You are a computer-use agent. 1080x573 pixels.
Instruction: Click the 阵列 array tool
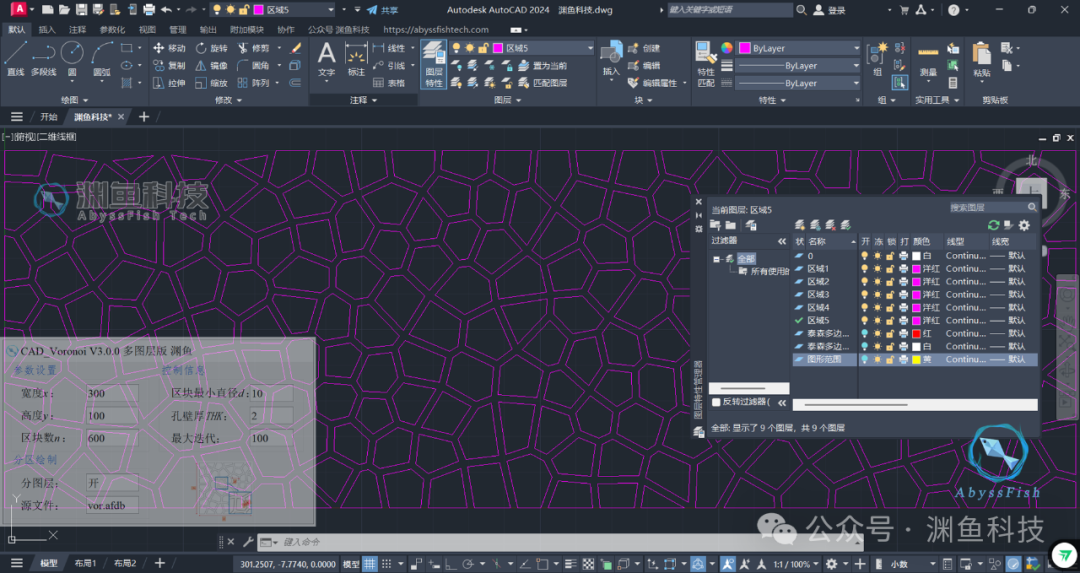tap(253, 83)
